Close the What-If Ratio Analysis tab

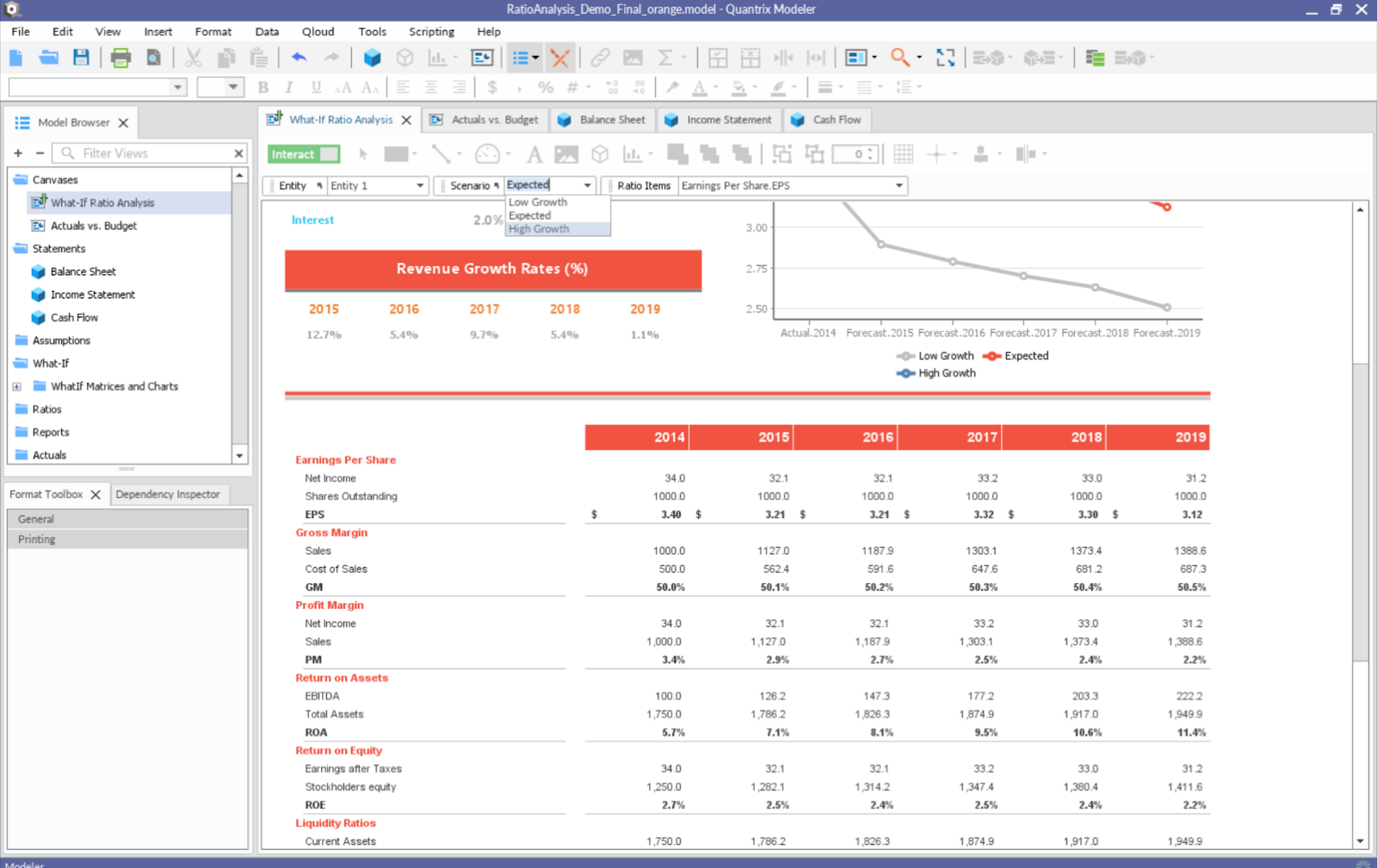(406, 120)
